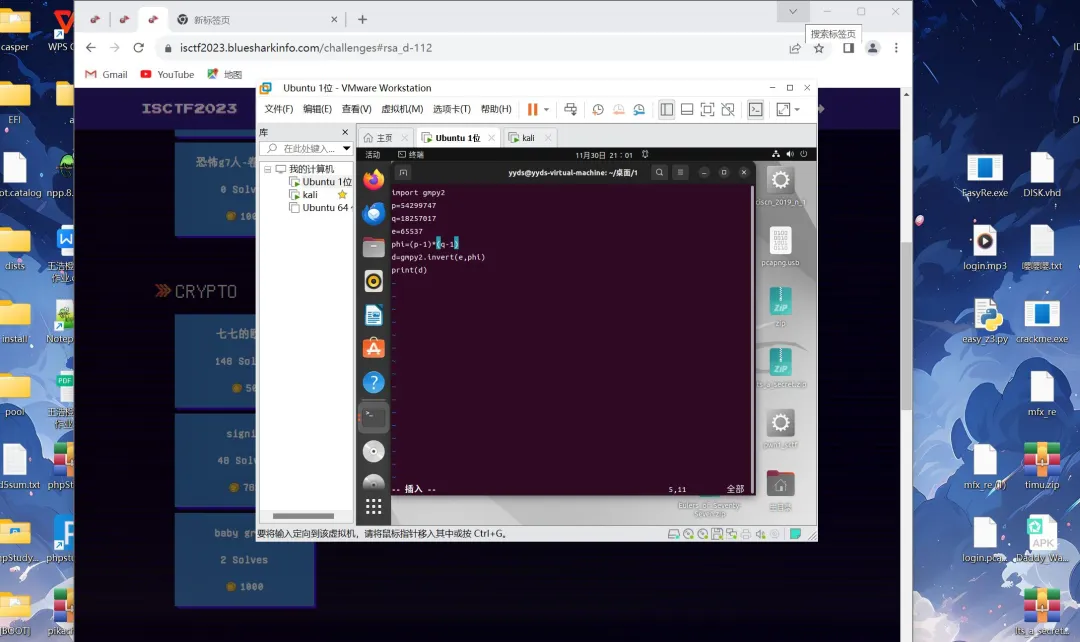Open the power options dropdown beside pause
Image resolution: width=1080 pixels, height=642 pixels.
546,110
